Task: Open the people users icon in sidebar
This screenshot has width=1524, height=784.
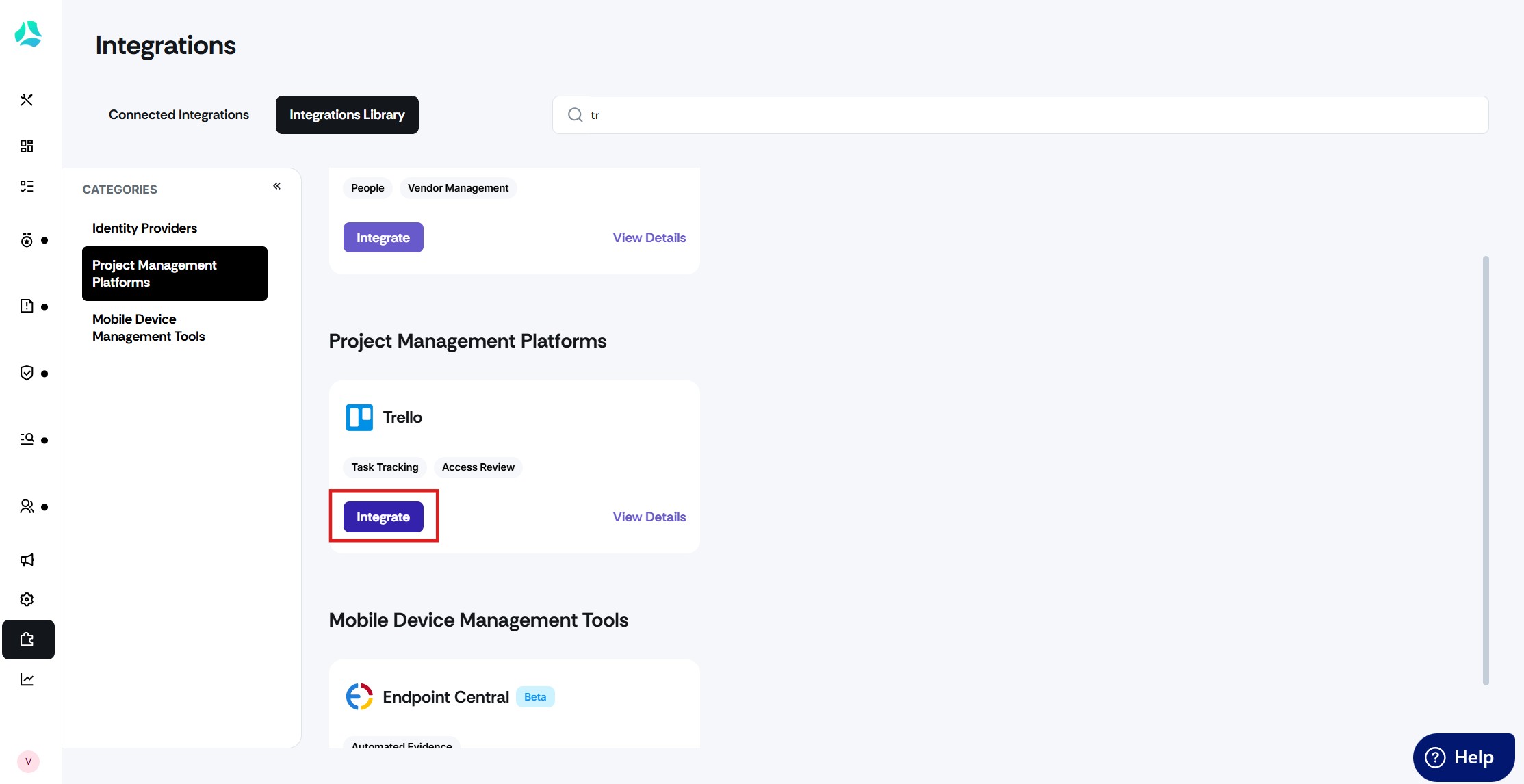Action: pyautogui.click(x=27, y=506)
